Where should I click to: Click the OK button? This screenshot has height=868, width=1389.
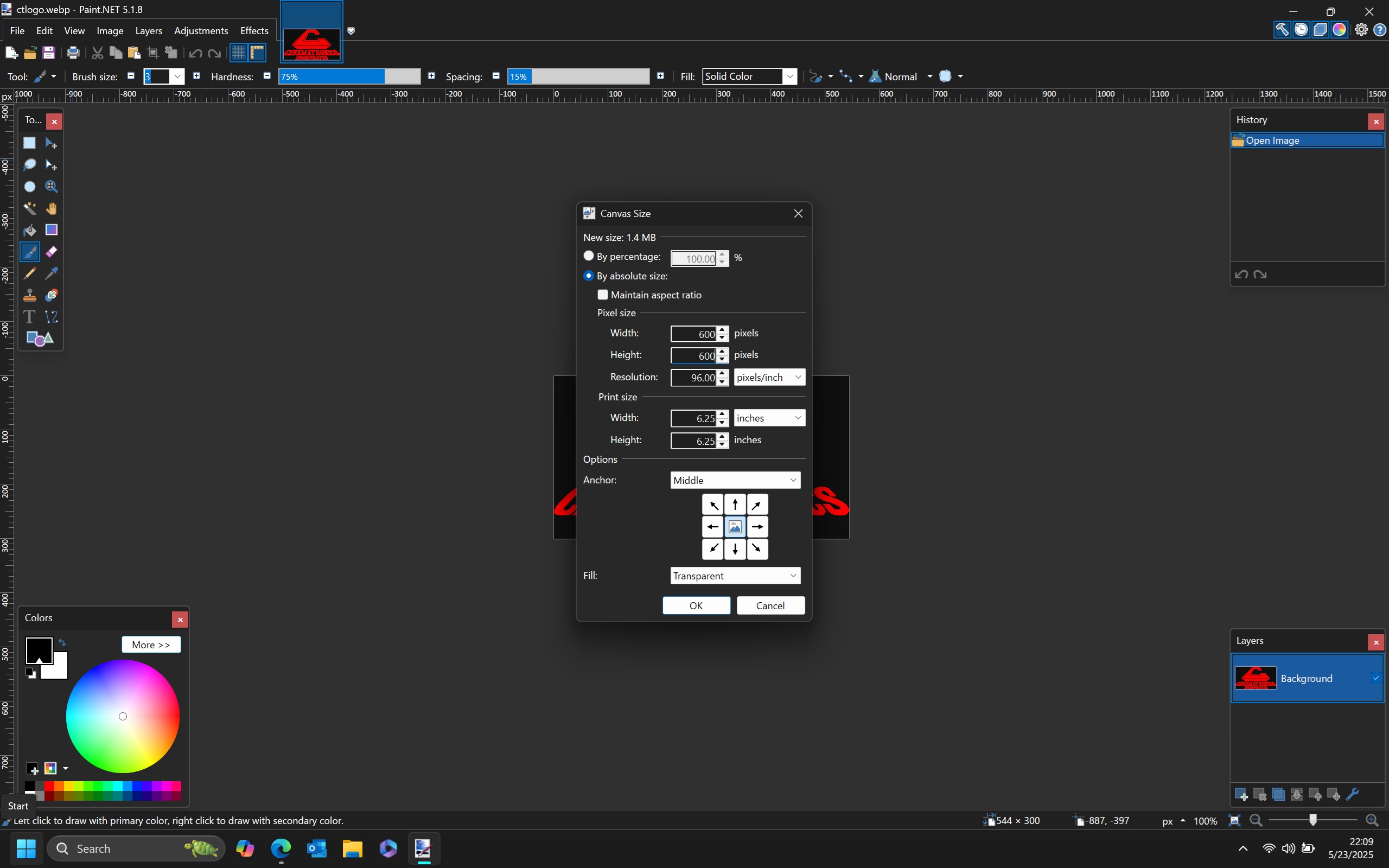tap(696, 605)
